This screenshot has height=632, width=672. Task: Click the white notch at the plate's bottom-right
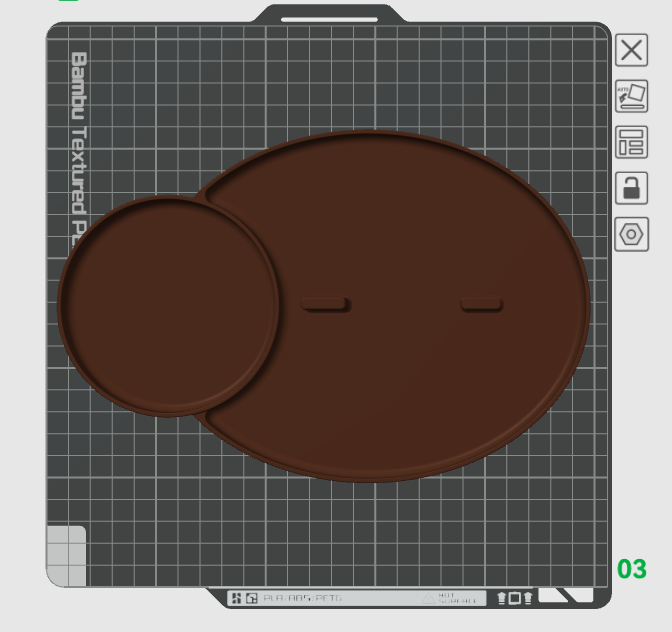pyautogui.click(x=566, y=595)
